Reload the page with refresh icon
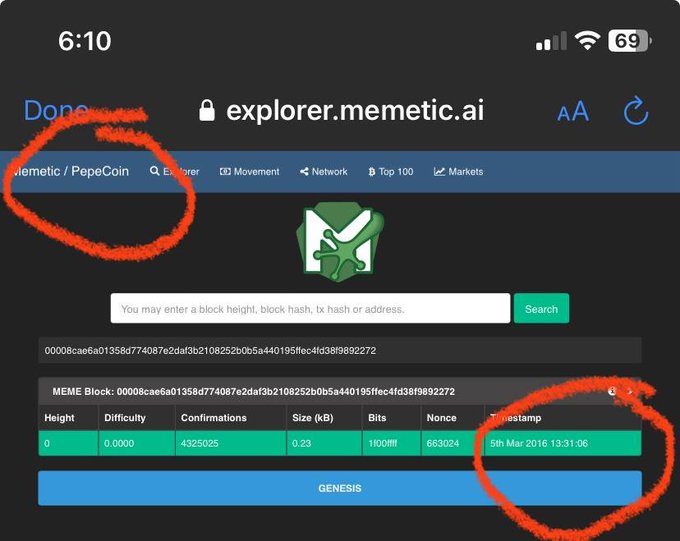680x541 pixels. click(636, 111)
